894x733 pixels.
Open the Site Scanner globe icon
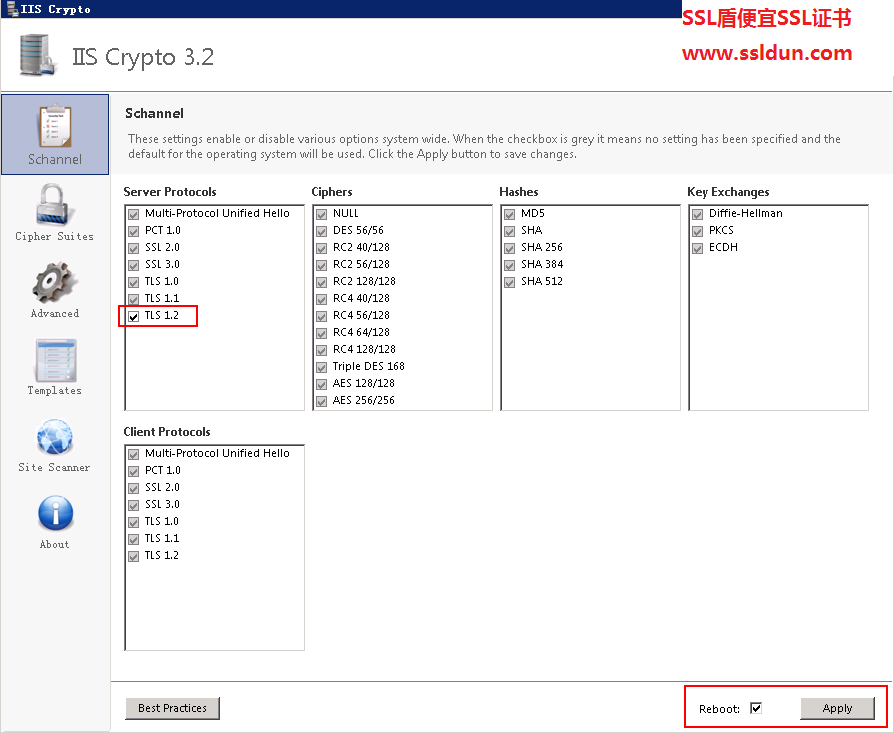(55, 438)
